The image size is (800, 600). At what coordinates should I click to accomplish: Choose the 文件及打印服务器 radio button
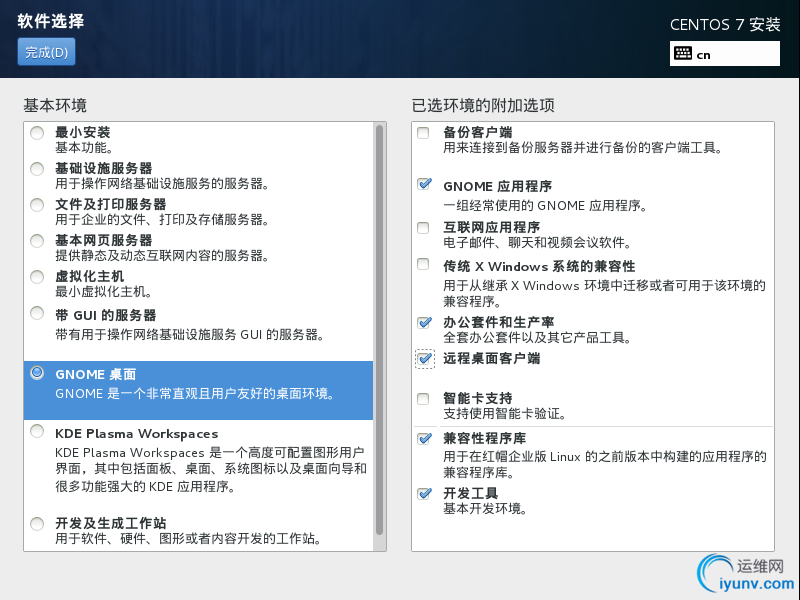point(37,205)
